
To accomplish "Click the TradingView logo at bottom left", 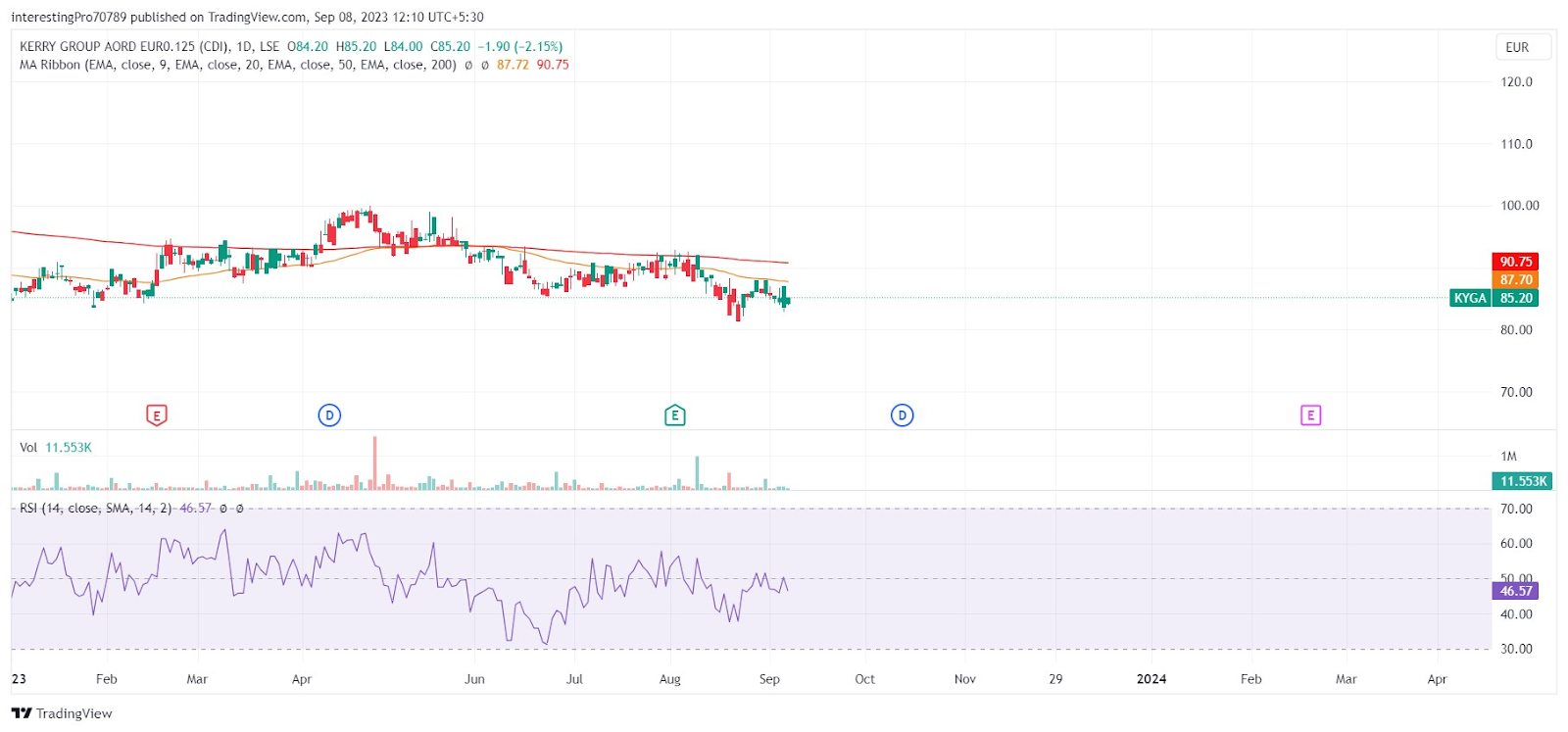I will tap(62, 713).
